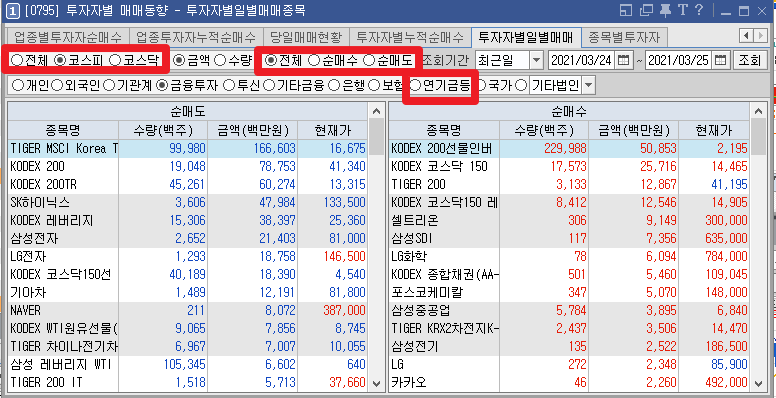Open the 당일매매현황 tab
776x398 pixels.
pos(305,37)
